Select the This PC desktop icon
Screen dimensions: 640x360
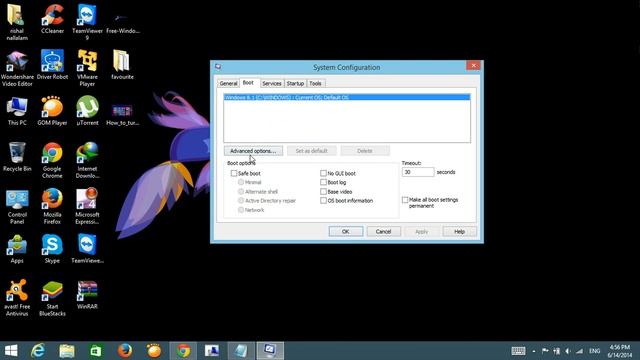click(17, 111)
